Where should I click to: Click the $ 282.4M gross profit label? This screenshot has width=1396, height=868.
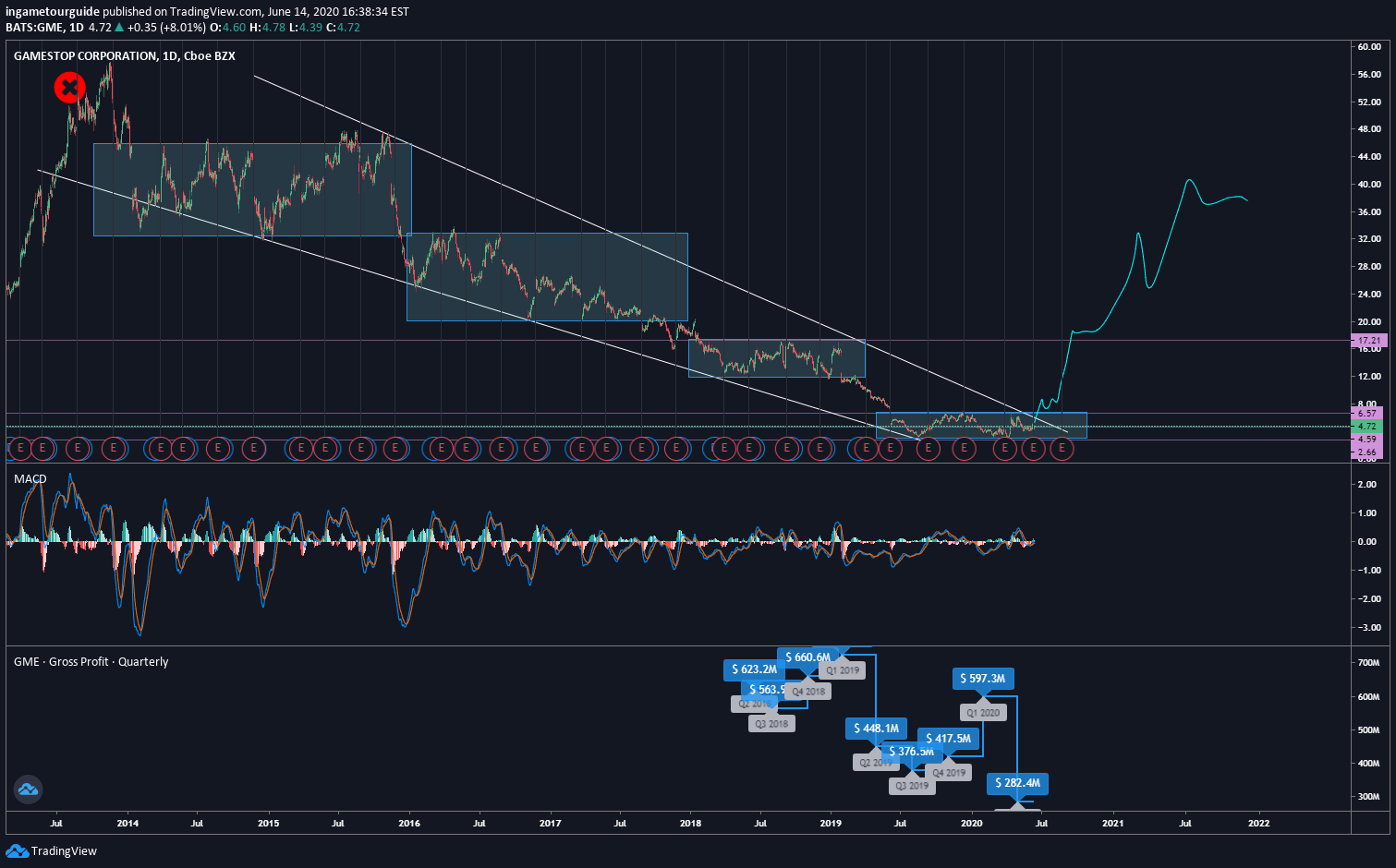(x=1017, y=783)
